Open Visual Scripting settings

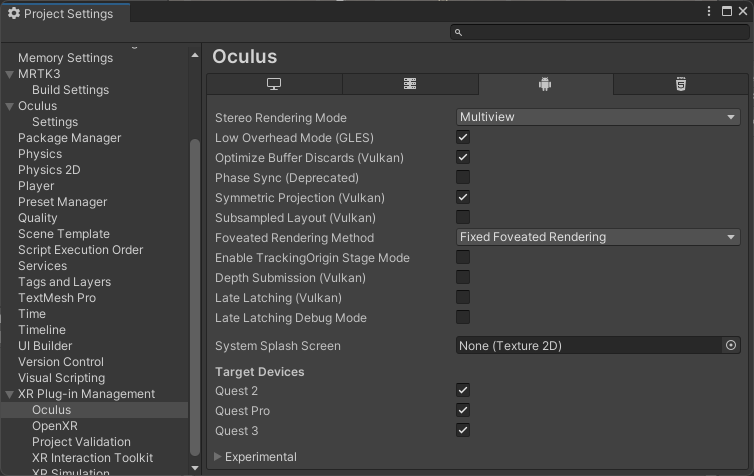(x=62, y=378)
